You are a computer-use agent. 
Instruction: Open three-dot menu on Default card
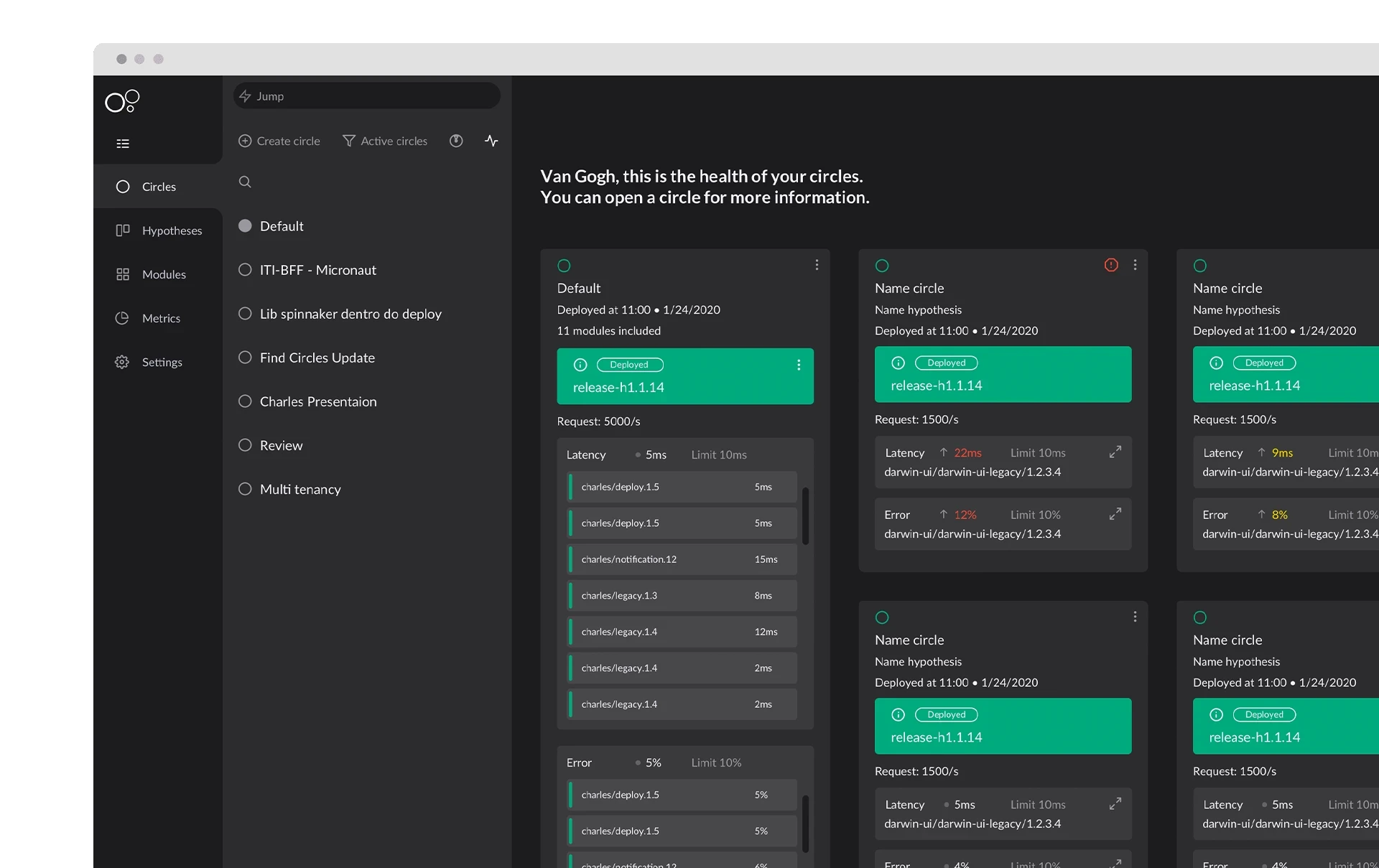[x=817, y=265]
